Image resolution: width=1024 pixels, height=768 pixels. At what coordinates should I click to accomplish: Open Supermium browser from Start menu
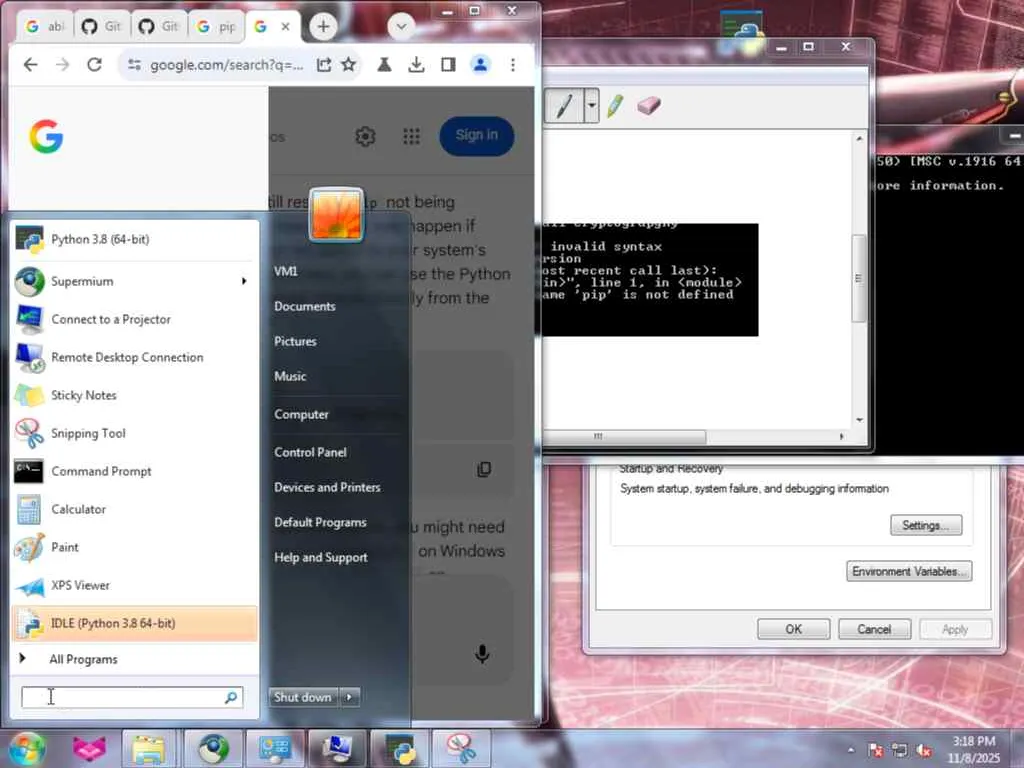[x=134, y=281]
